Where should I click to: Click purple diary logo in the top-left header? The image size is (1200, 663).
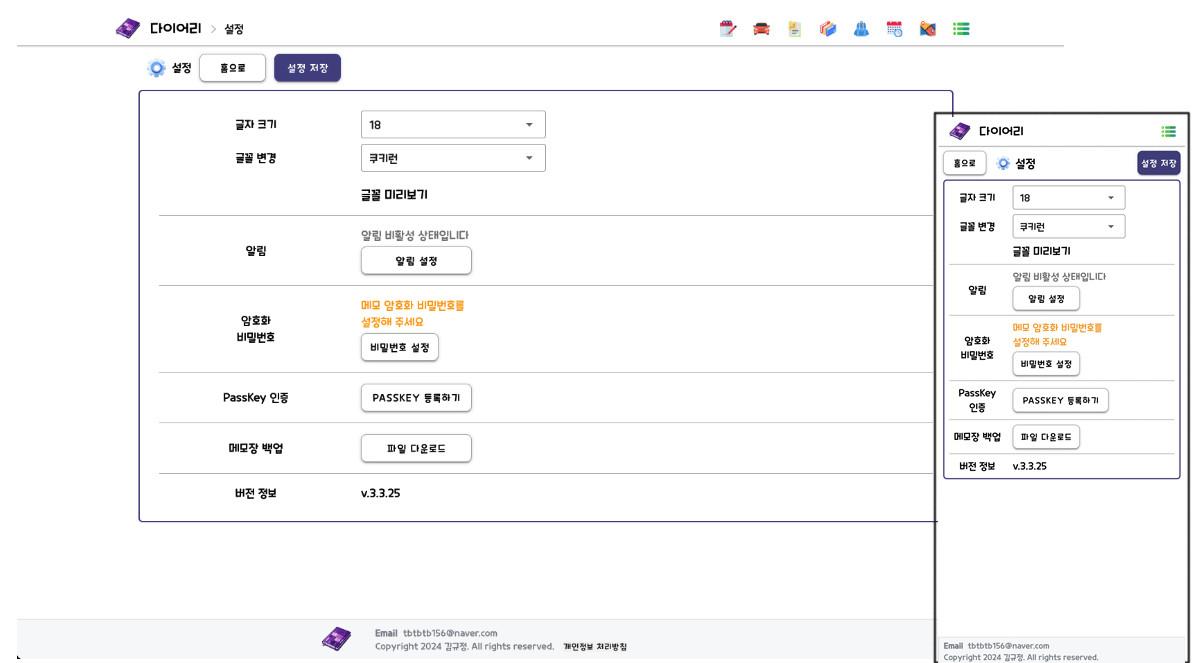pyautogui.click(x=128, y=29)
